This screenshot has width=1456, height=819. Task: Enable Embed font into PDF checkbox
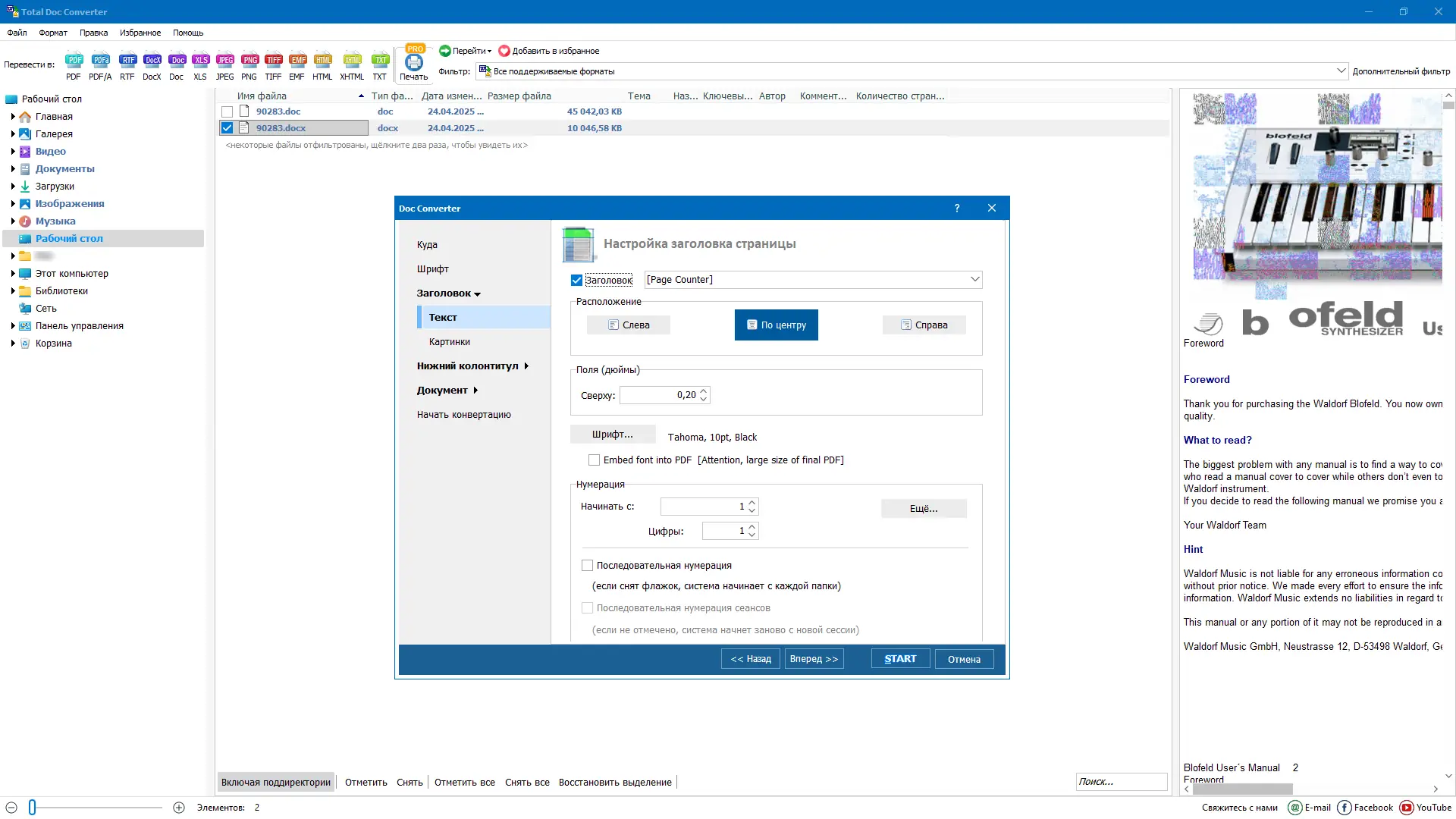click(594, 460)
